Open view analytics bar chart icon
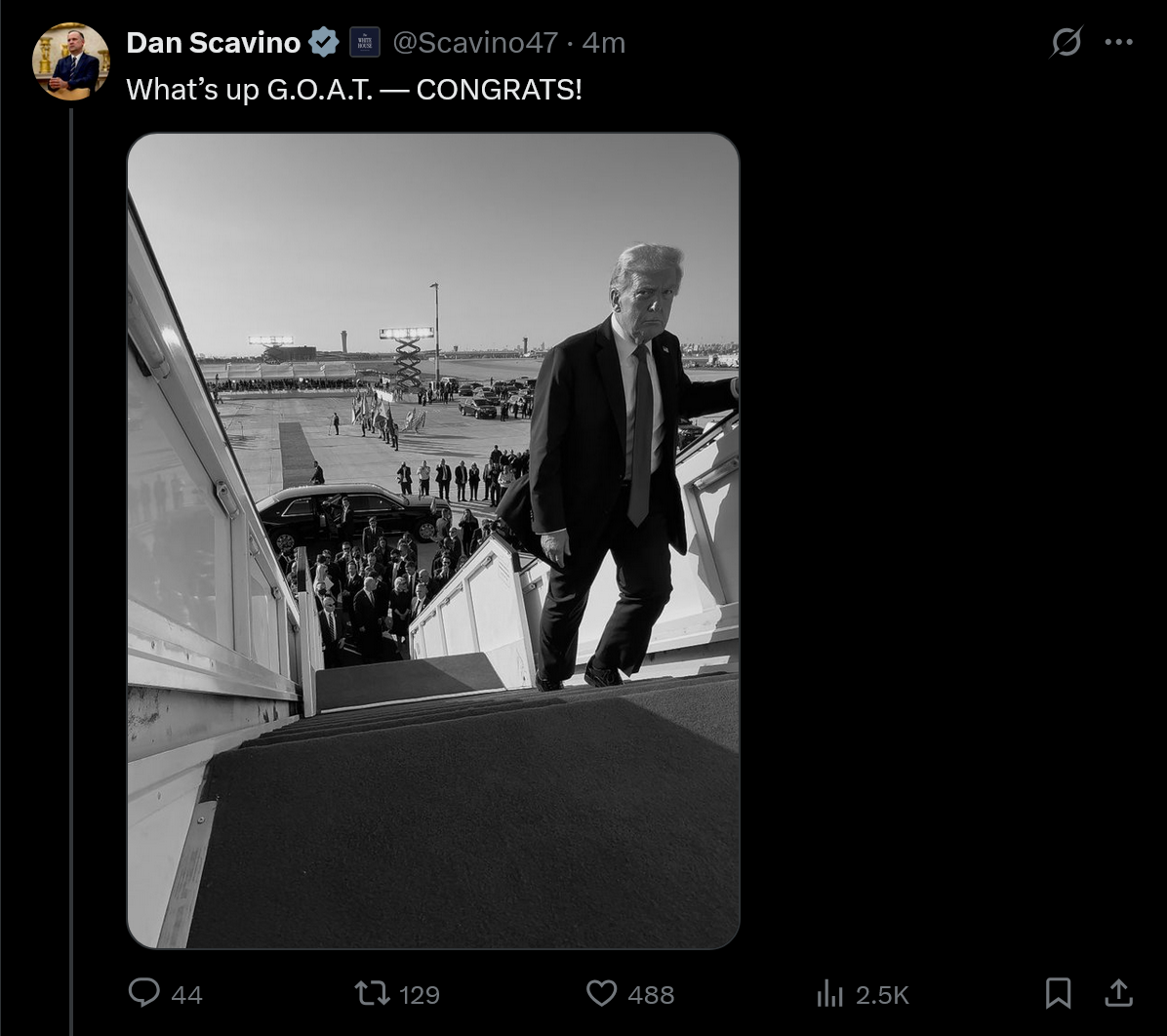The image size is (1167, 1036). pyautogui.click(x=829, y=993)
